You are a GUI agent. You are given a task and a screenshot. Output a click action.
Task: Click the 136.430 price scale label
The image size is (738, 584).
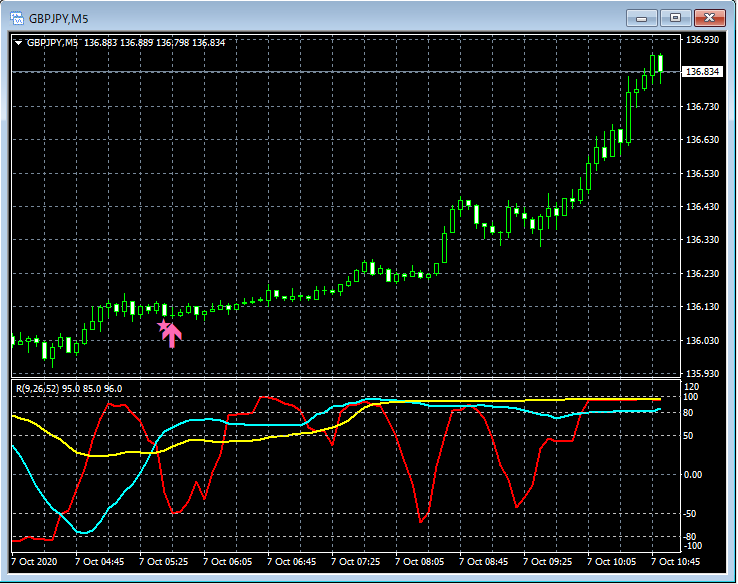[702, 207]
